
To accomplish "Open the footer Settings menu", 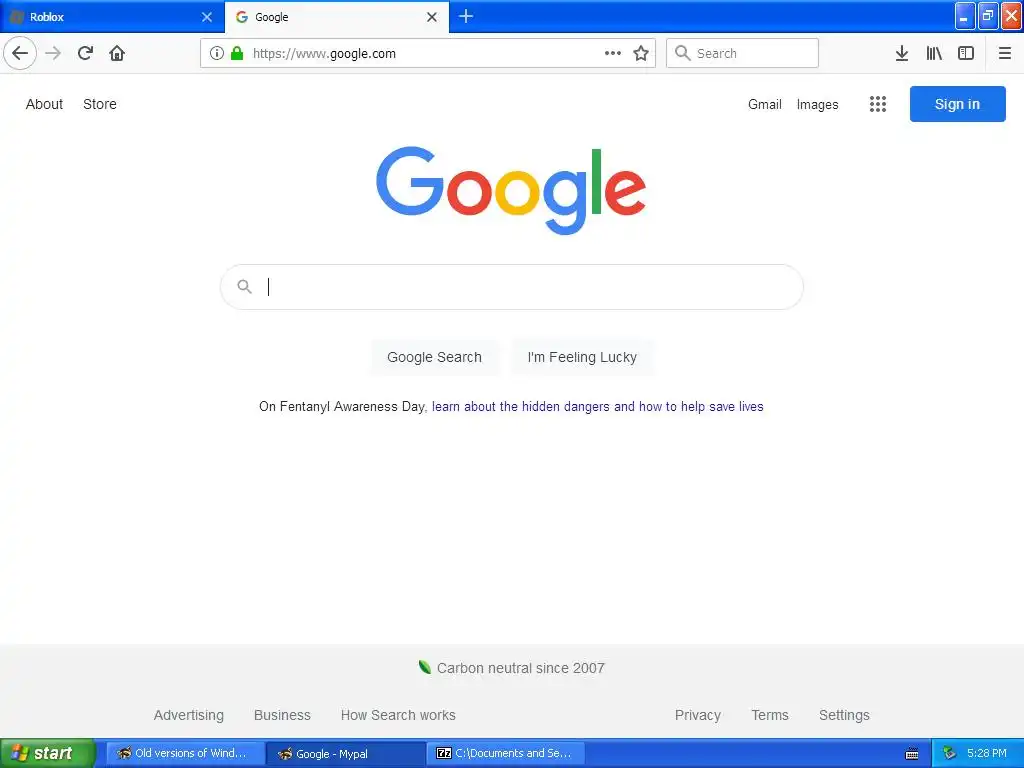I will [844, 715].
